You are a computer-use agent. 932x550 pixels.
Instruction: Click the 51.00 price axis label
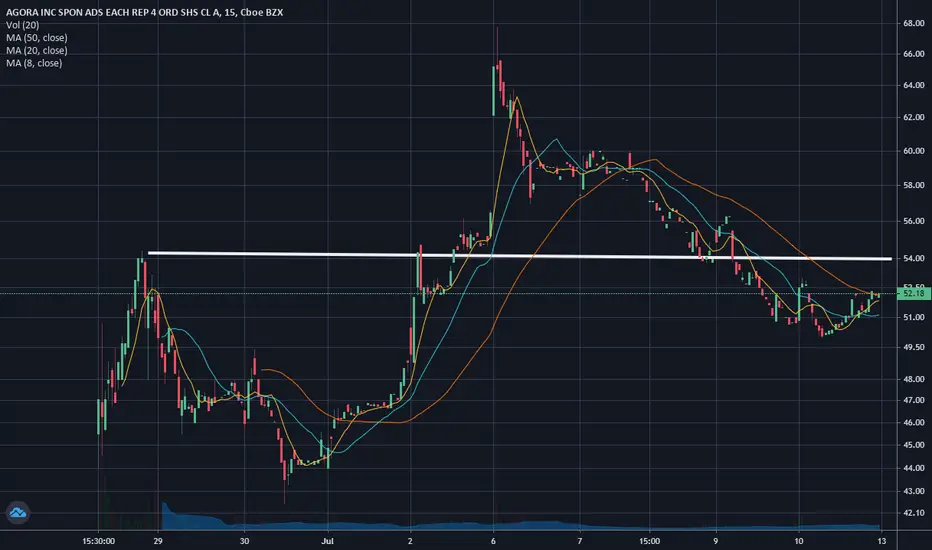(x=914, y=318)
